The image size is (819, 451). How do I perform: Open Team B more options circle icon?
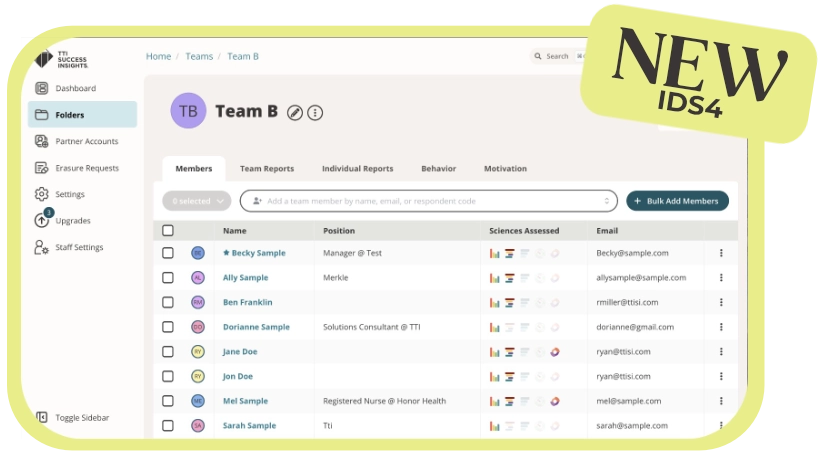pos(315,112)
